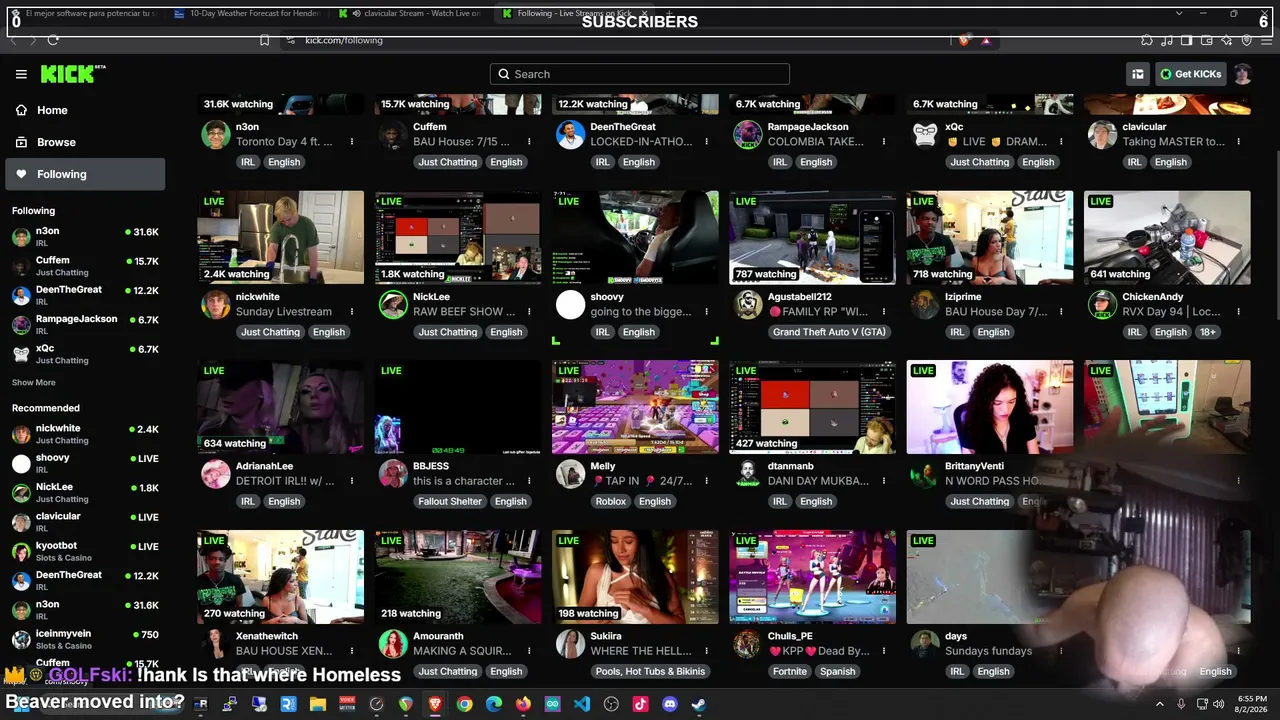Click the 18+ tag on ChickenAndy's card
The height and width of the screenshot is (720, 1280).
coord(1207,332)
